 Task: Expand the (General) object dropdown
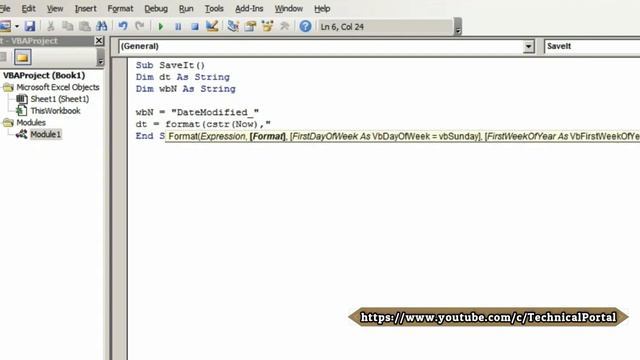tap(529, 46)
